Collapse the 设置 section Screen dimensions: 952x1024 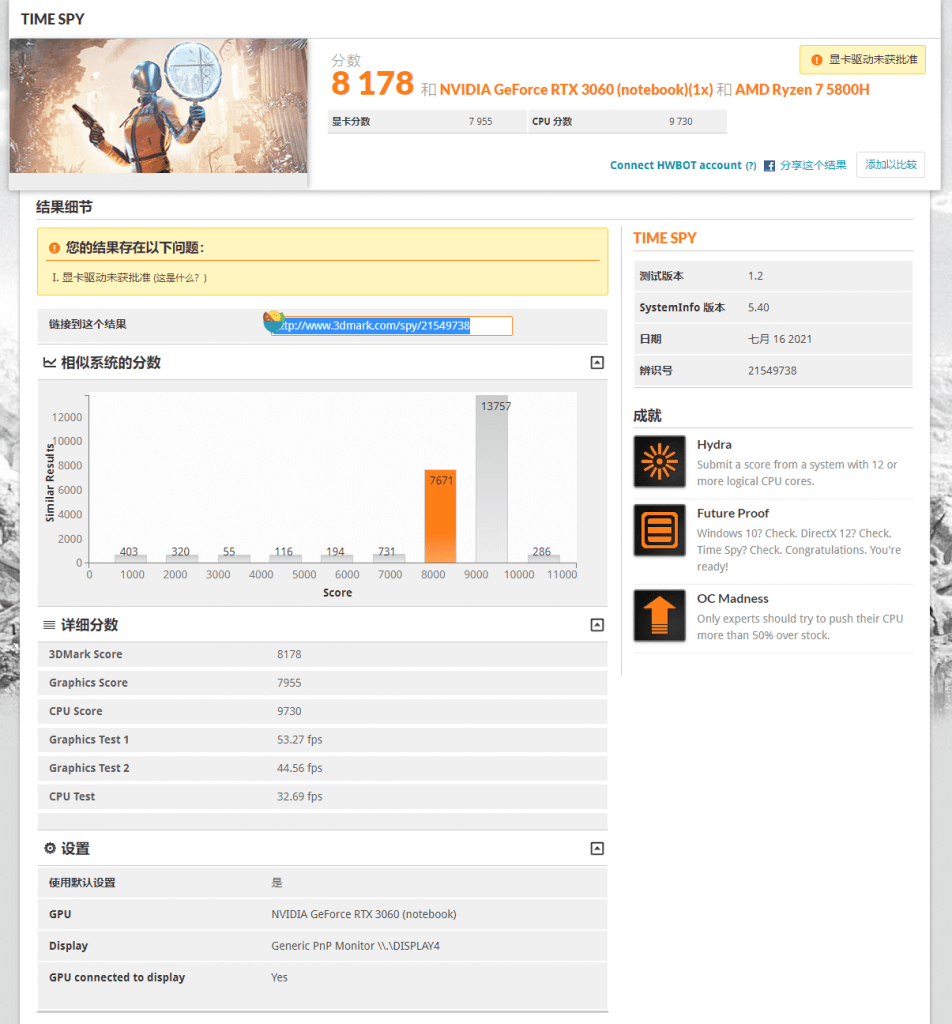point(597,848)
